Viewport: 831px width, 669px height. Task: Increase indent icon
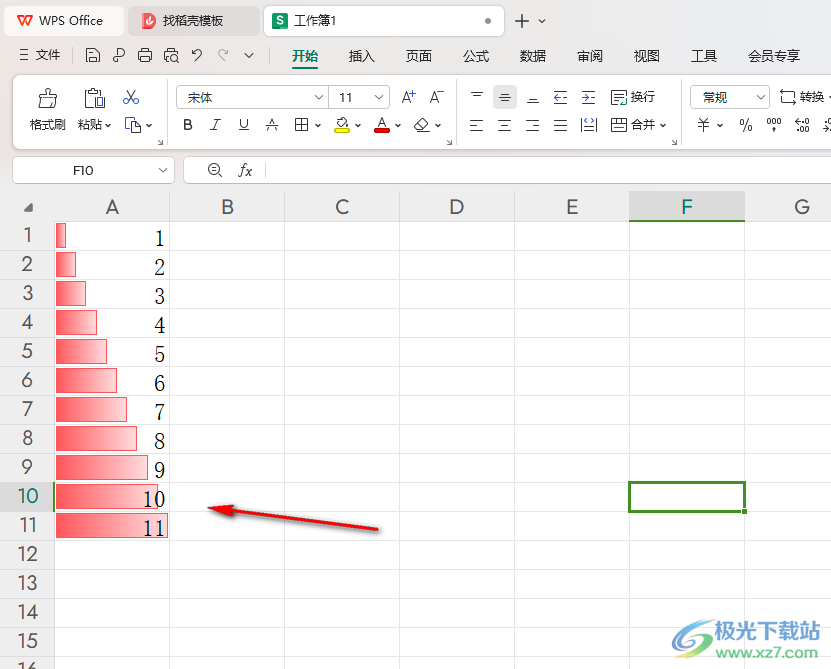[588, 97]
